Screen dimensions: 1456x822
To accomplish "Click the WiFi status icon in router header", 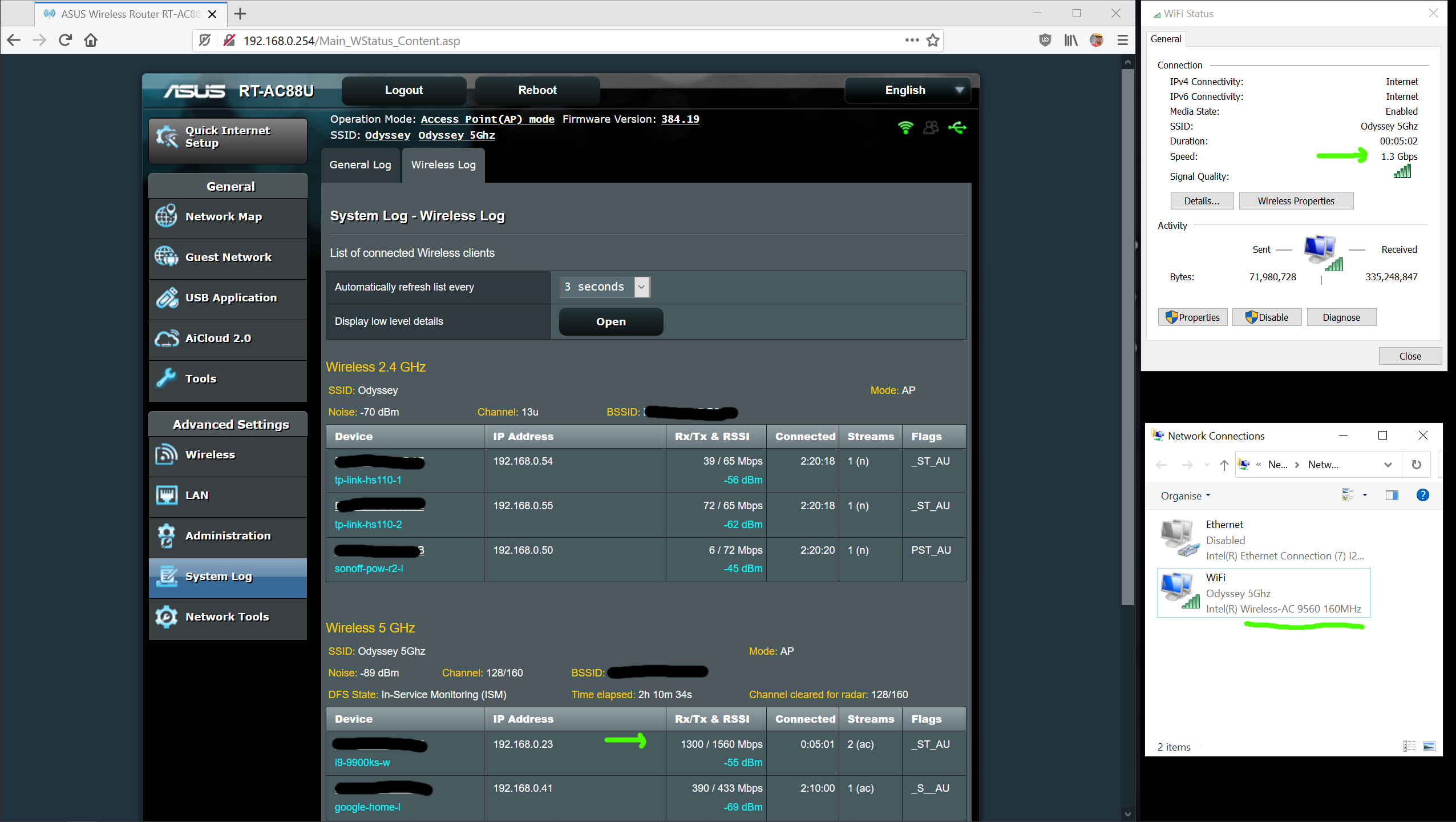I will (x=904, y=127).
